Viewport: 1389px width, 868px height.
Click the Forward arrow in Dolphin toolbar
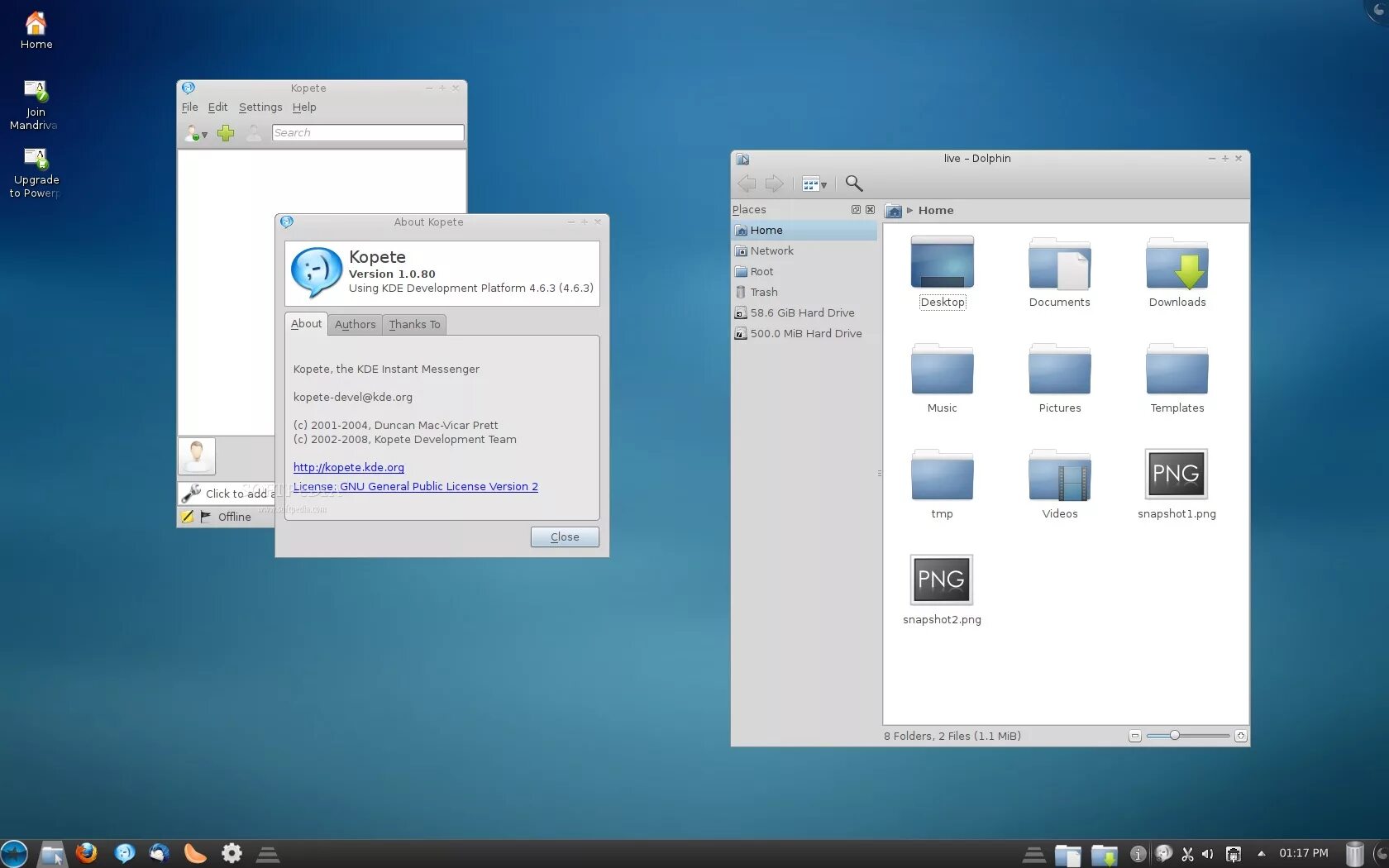tap(775, 184)
